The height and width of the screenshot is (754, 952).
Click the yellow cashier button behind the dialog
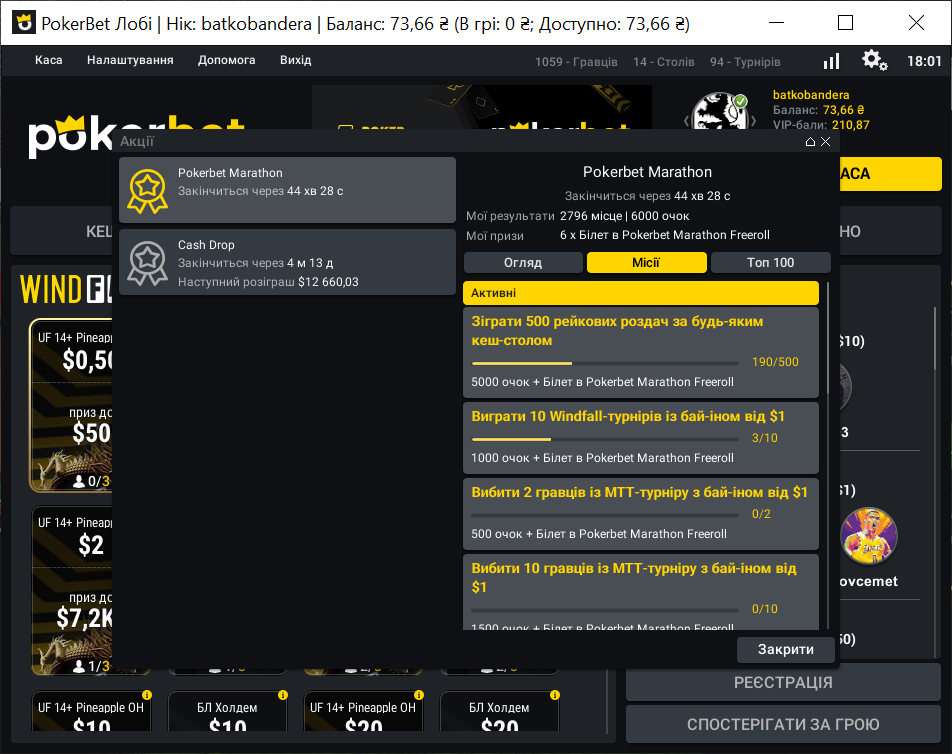(890, 174)
